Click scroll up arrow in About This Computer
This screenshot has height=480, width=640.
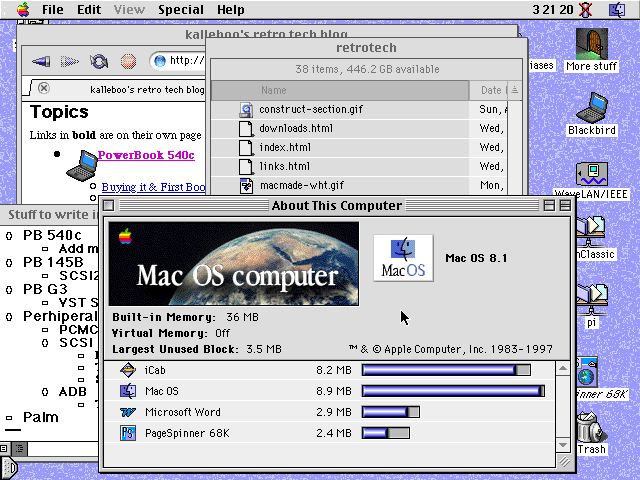[563, 369]
